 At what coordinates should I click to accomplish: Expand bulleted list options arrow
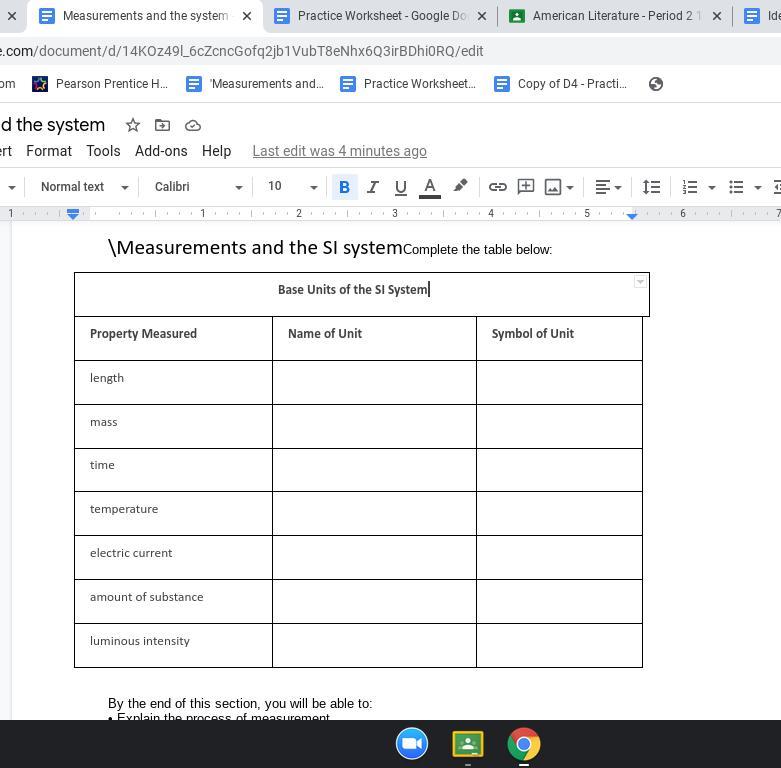758,188
